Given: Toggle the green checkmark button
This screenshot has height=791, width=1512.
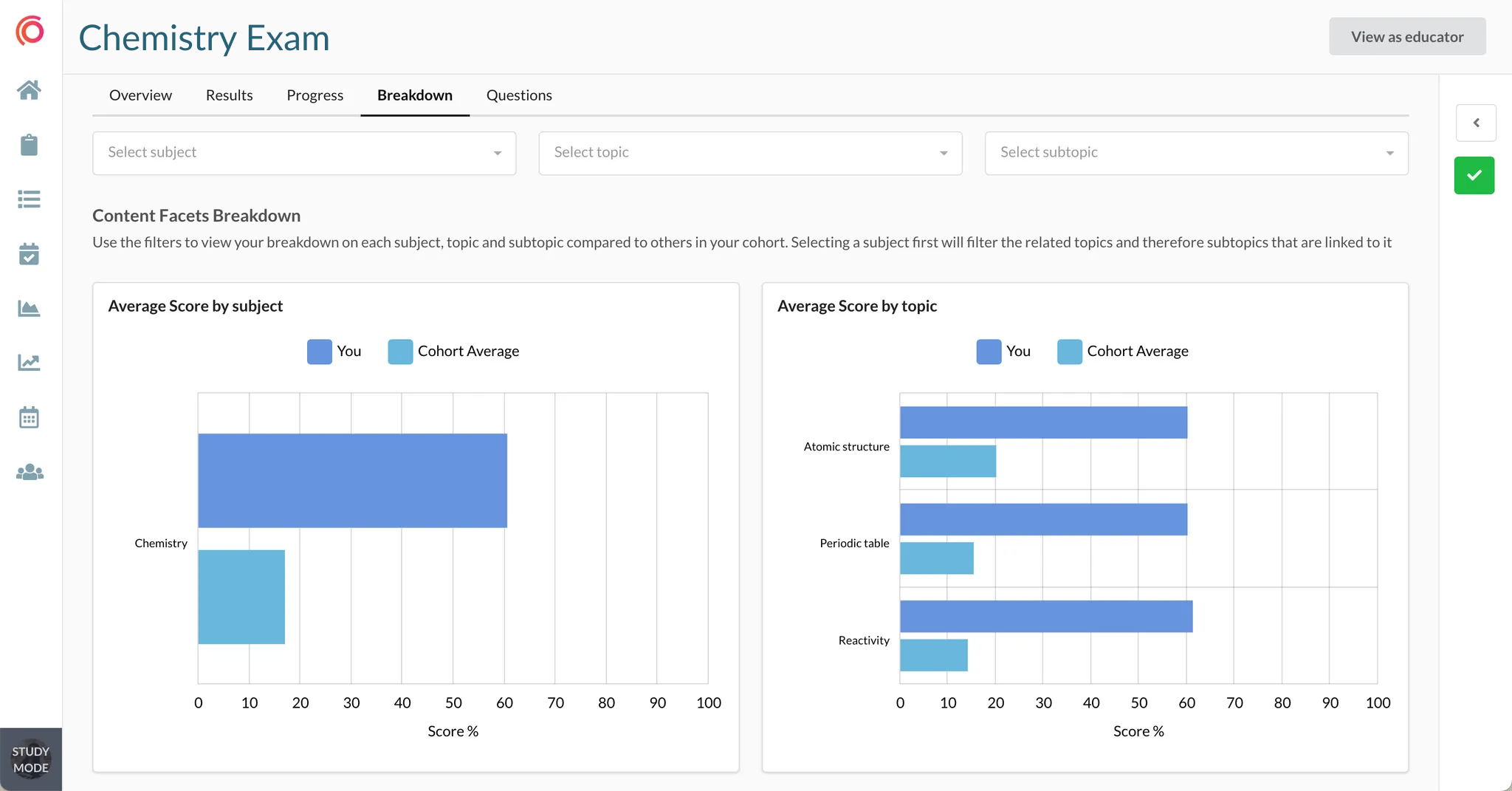Looking at the screenshot, I should [1474, 175].
